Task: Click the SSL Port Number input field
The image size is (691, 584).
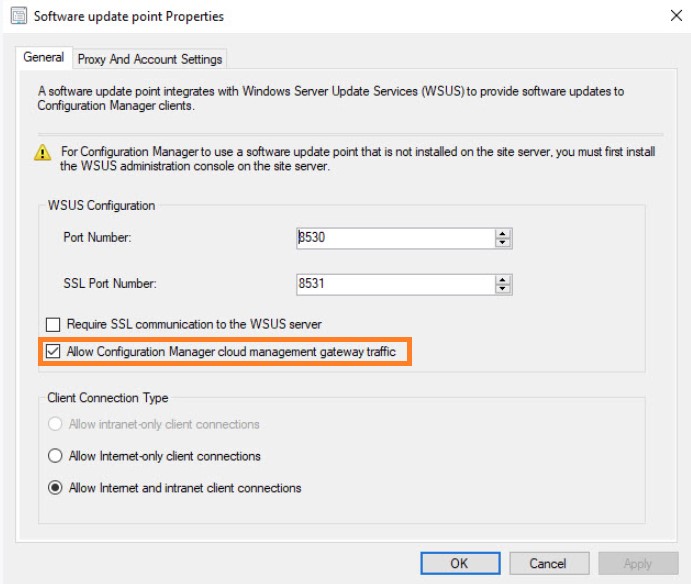Action: coord(396,284)
